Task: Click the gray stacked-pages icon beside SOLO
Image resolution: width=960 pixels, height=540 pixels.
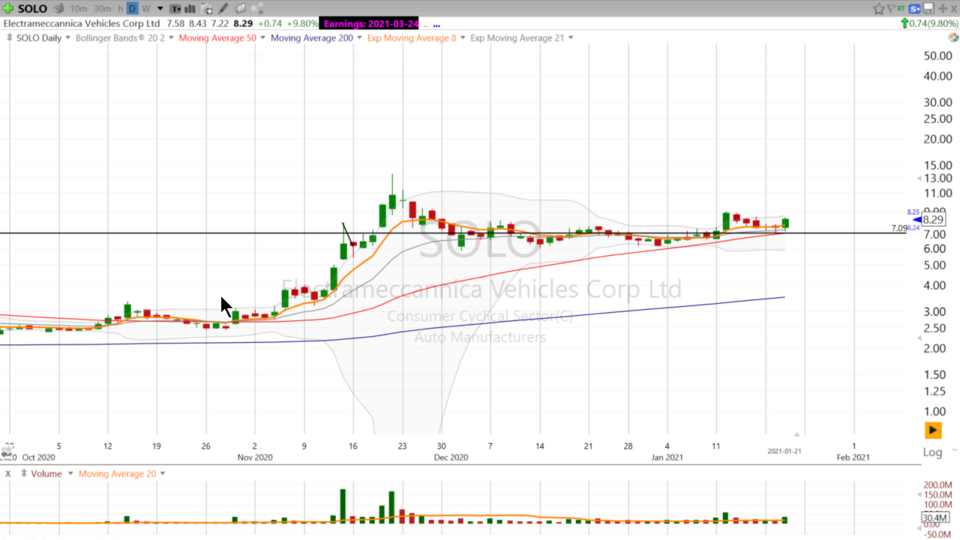Action: (x=59, y=9)
